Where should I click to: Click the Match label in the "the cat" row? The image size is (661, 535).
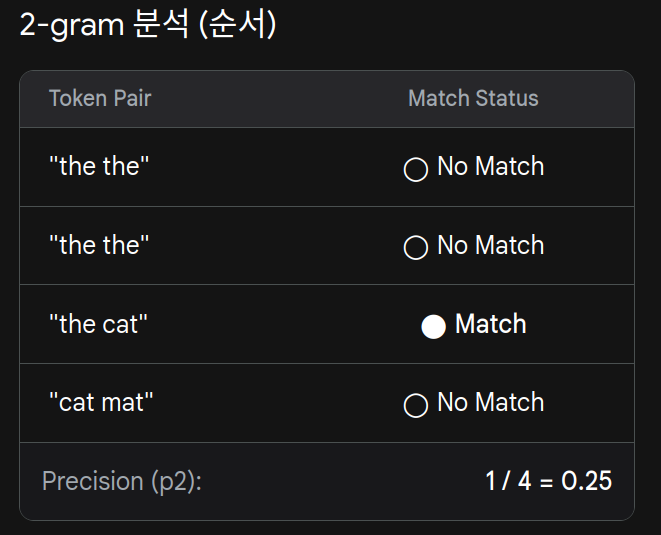491,325
